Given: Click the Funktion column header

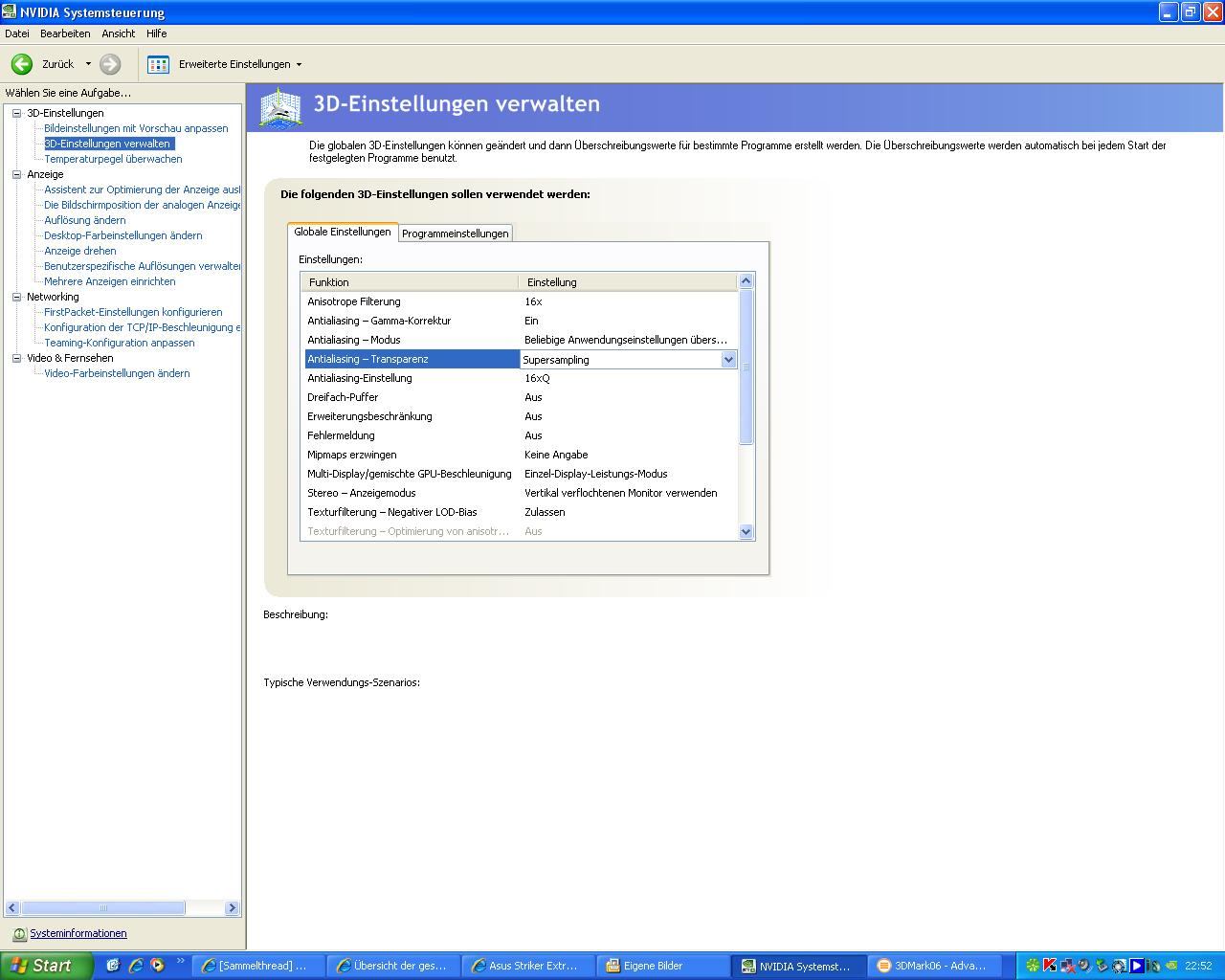Looking at the screenshot, I should 410,282.
